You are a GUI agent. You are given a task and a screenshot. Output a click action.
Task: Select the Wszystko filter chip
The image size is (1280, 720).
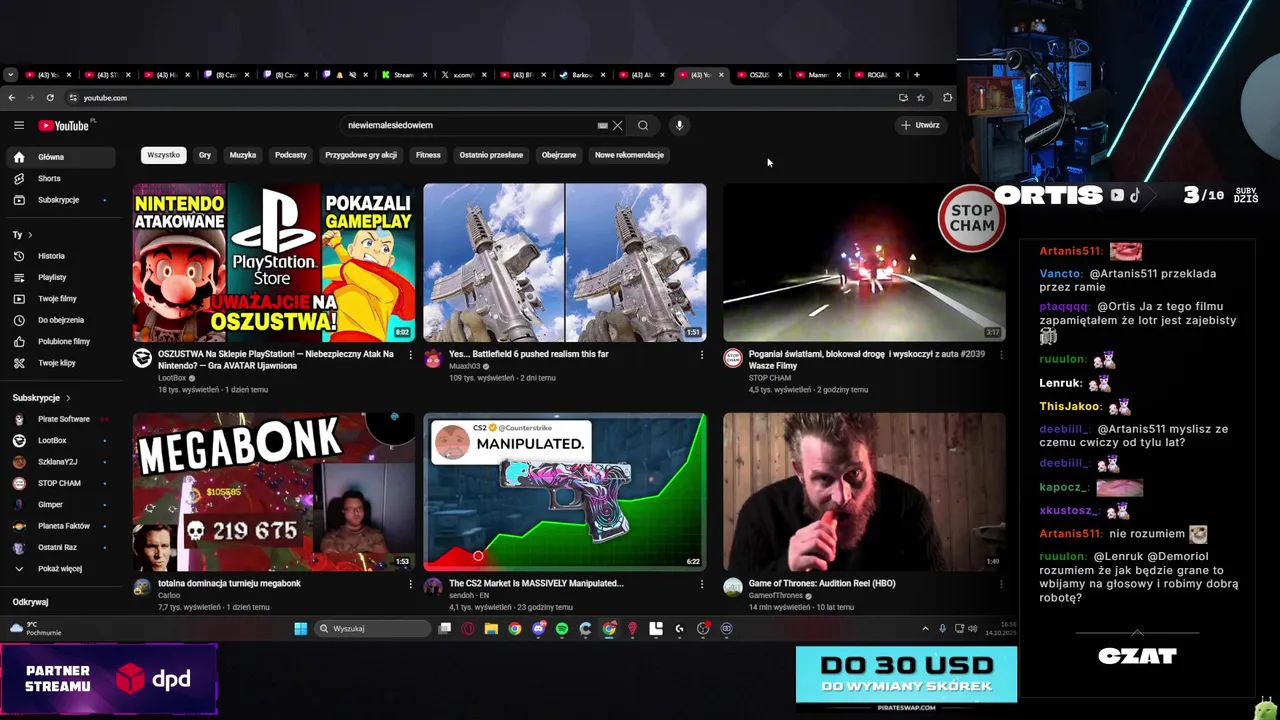tap(163, 155)
